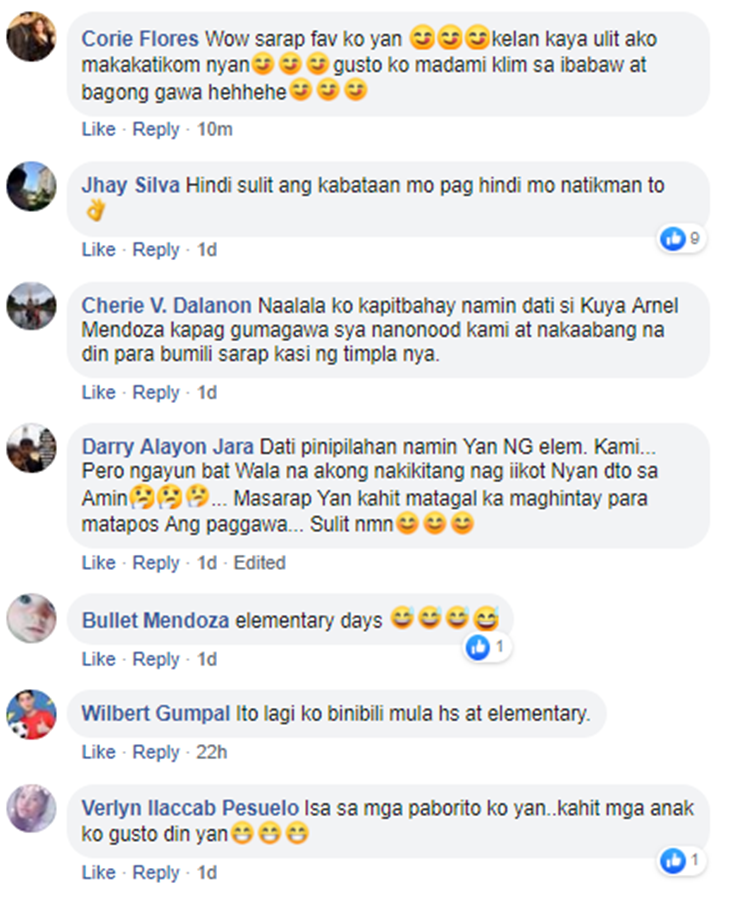The height and width of the screenshot is (900, 750).
Task: Open the 22h timestamp of Wilbert's comment
Action: point(212,752)
